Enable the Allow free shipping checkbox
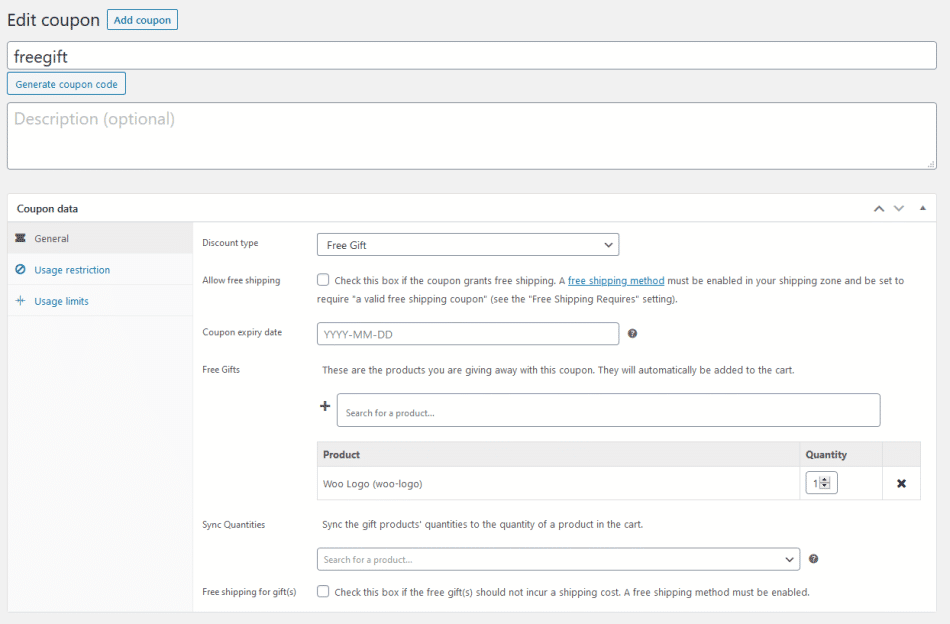The width and height of the screenshot is (950, 624). click(x=323, y=281)
